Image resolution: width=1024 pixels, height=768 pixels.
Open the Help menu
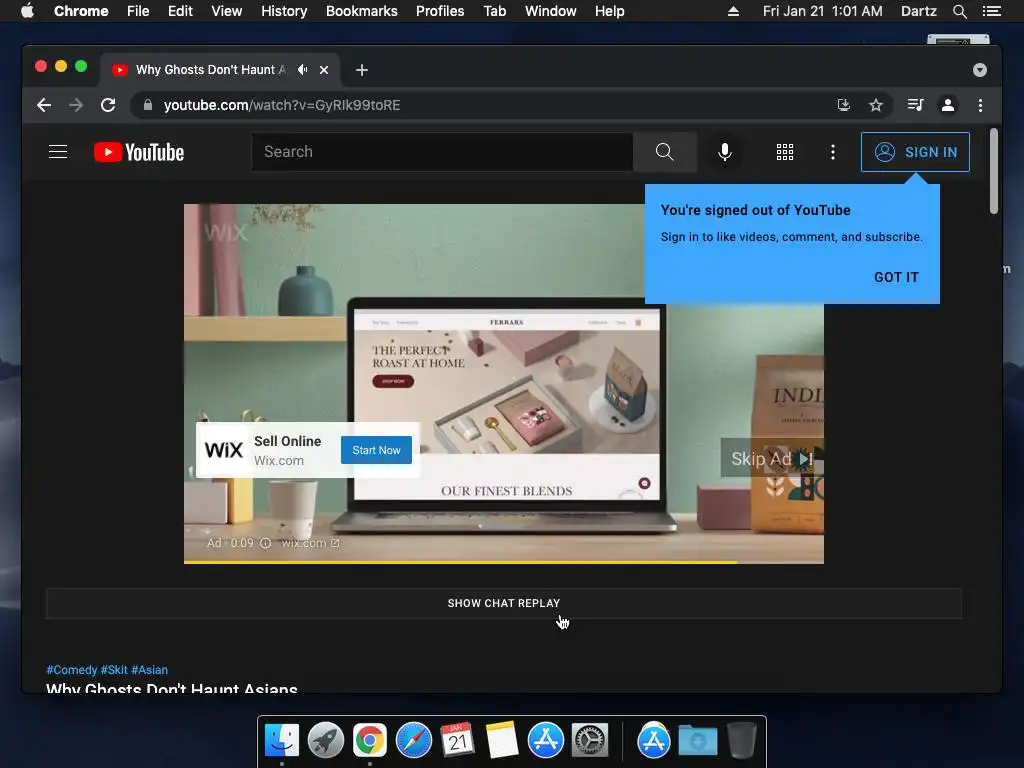(609, 11)
